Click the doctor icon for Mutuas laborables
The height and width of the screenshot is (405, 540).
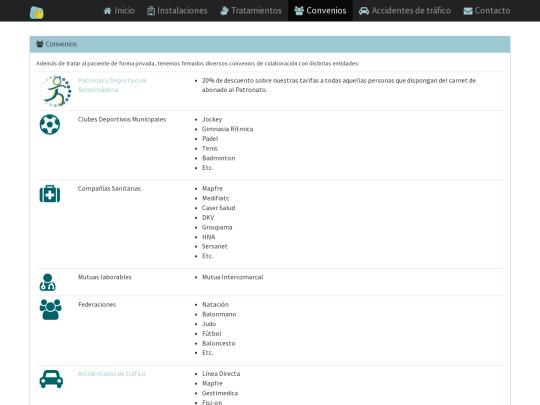pyautogui.click(x=48, y=282)
